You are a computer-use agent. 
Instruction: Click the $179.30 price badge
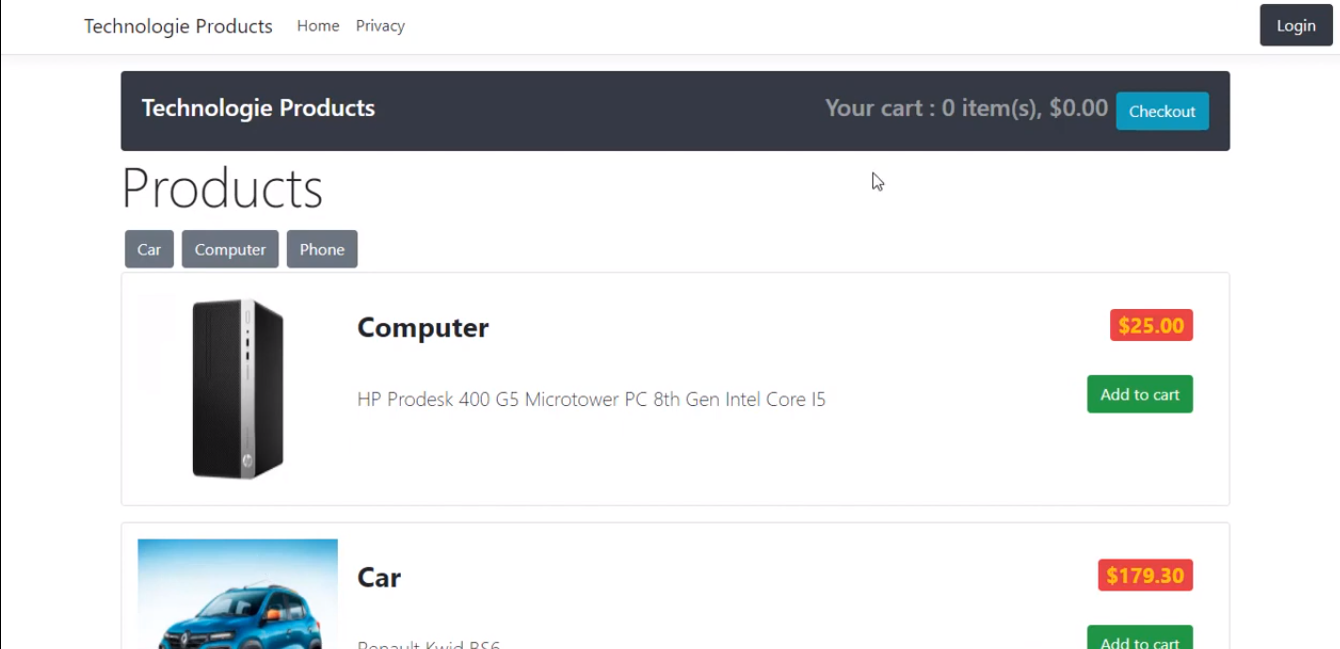click(x=1145, y=575)
